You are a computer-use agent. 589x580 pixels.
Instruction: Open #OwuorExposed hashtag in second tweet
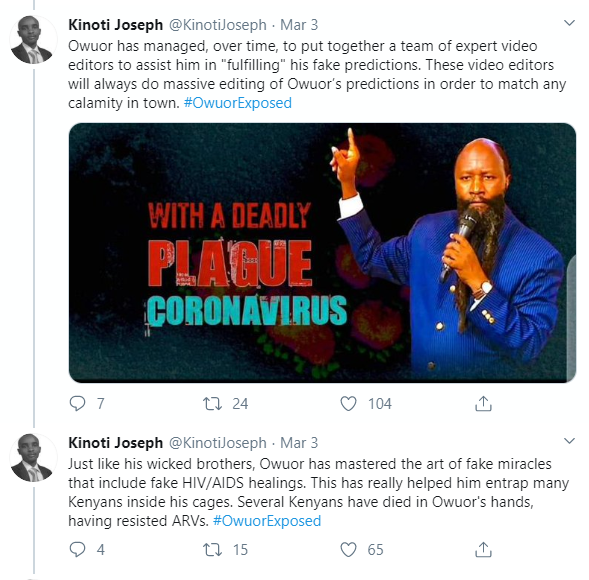click(x=267, y=521)
